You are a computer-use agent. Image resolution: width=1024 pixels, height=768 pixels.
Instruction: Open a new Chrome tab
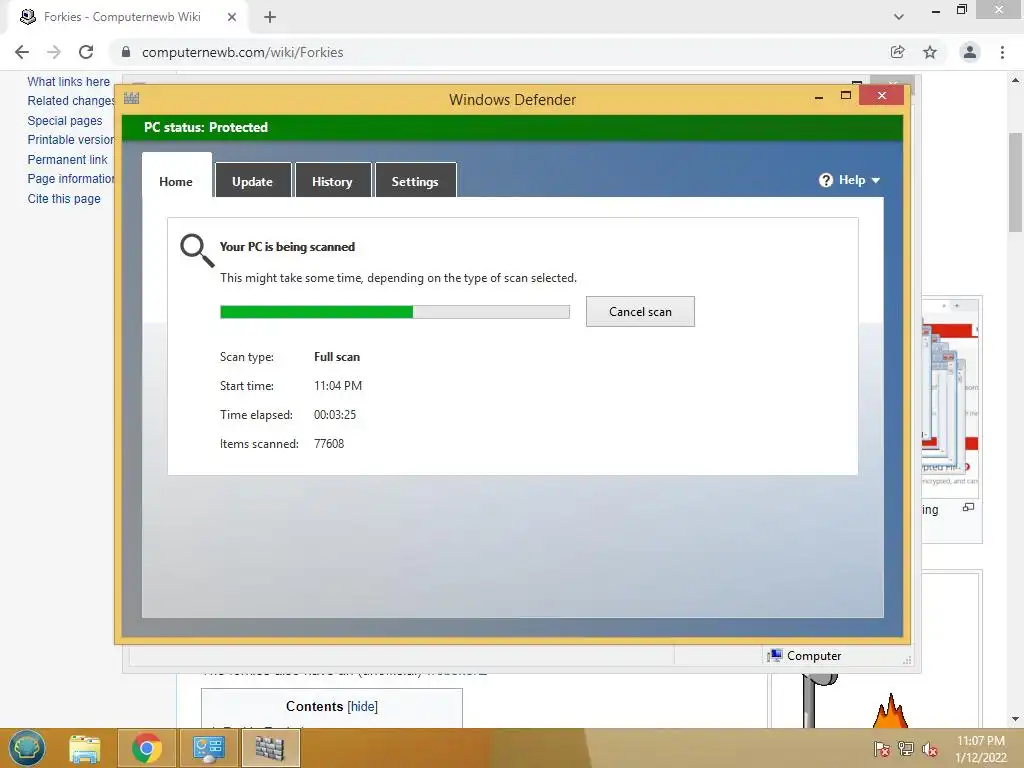pyautogui.click(x=270, y=17)
